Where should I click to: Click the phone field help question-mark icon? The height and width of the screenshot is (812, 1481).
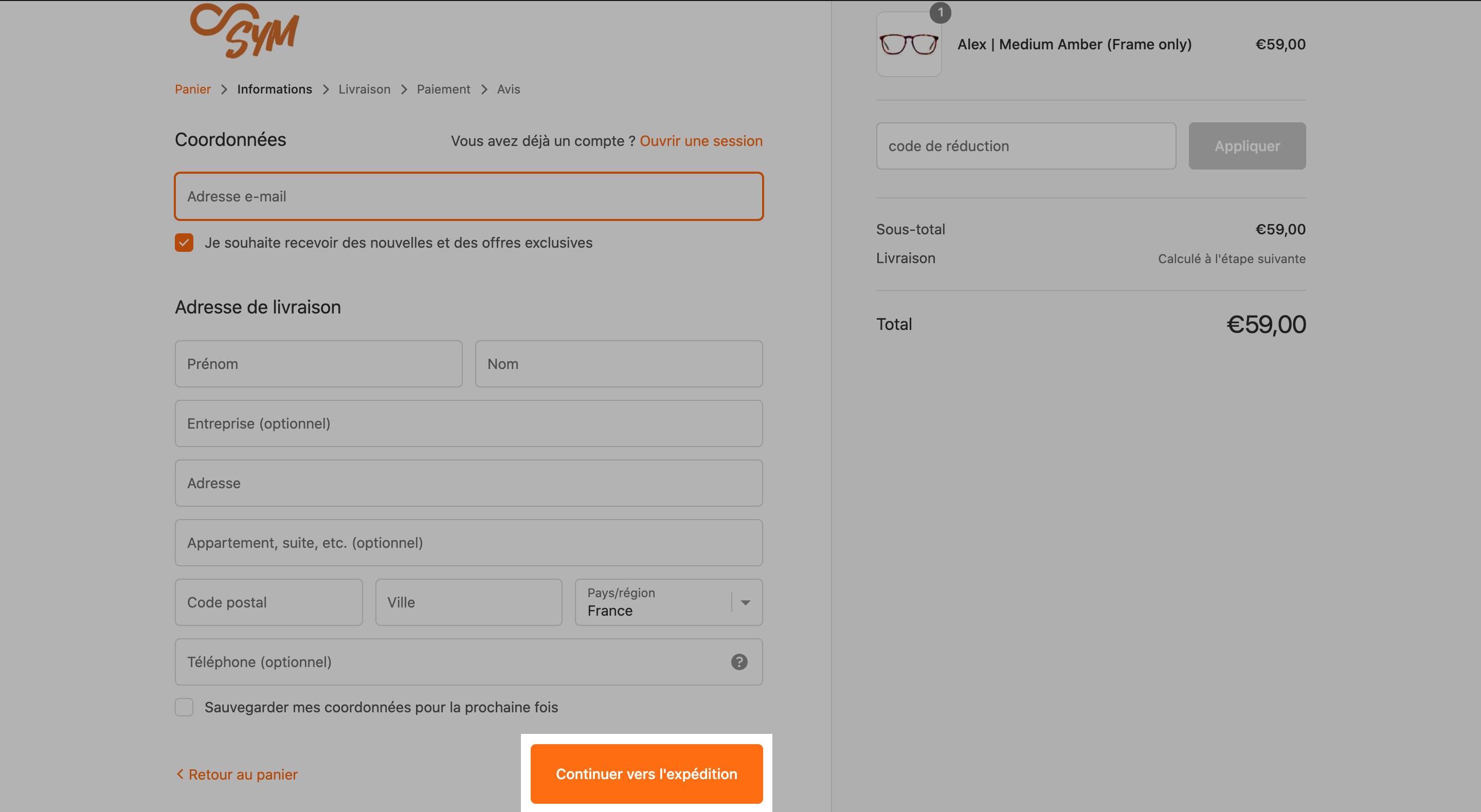tap(739, 662)
